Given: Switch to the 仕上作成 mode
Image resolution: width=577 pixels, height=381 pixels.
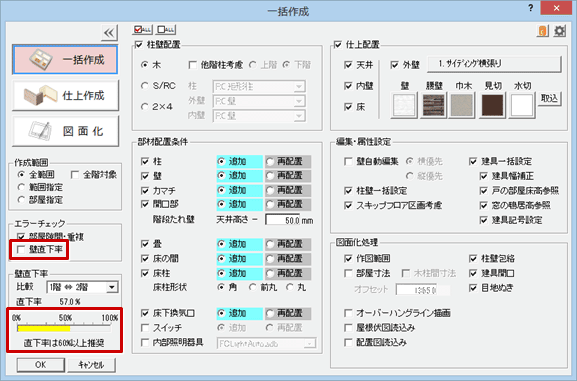Looking at the screenshot, I should (x=65, y=95).
